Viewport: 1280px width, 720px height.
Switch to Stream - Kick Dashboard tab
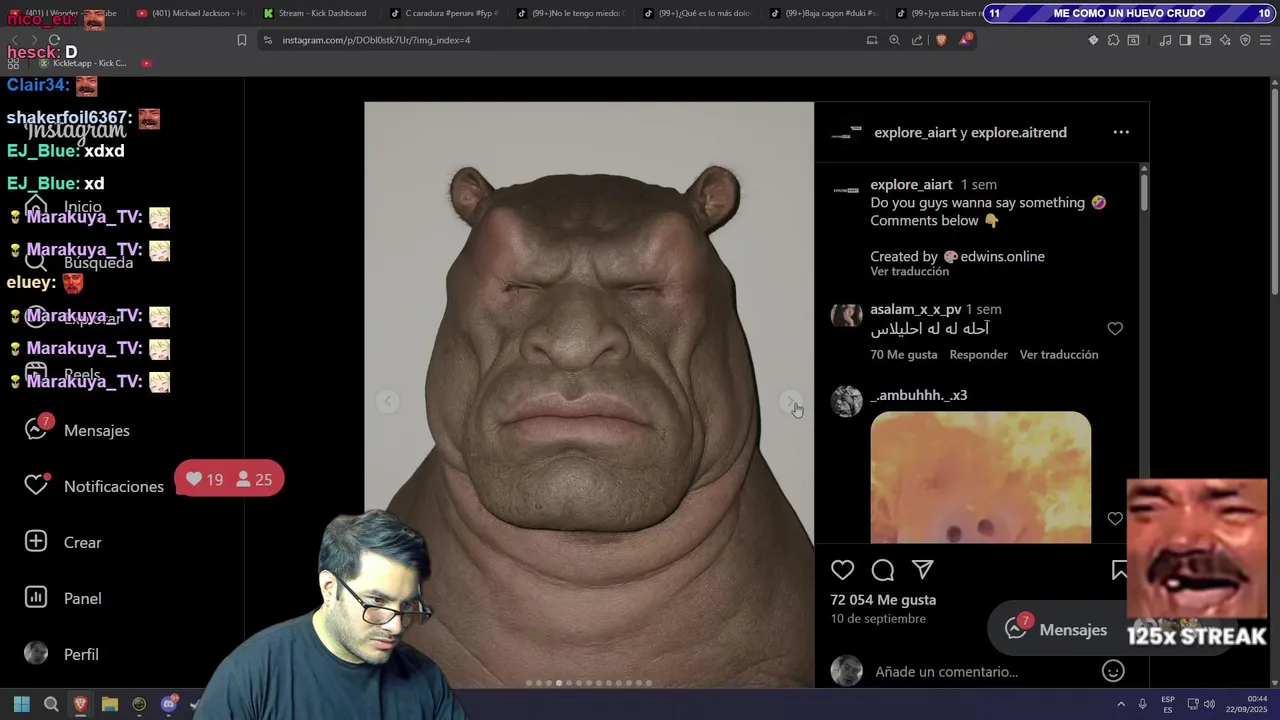click(316, 13)
